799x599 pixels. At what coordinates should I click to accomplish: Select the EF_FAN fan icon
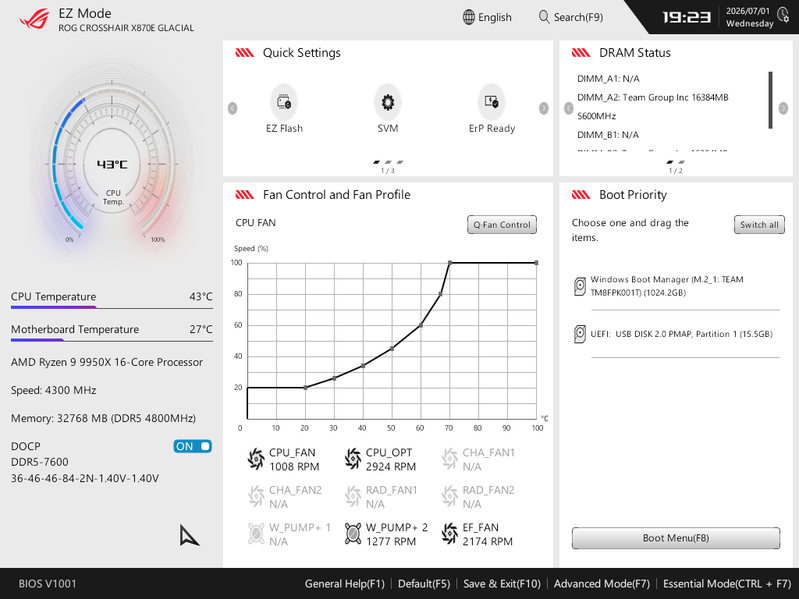(449, 534)
